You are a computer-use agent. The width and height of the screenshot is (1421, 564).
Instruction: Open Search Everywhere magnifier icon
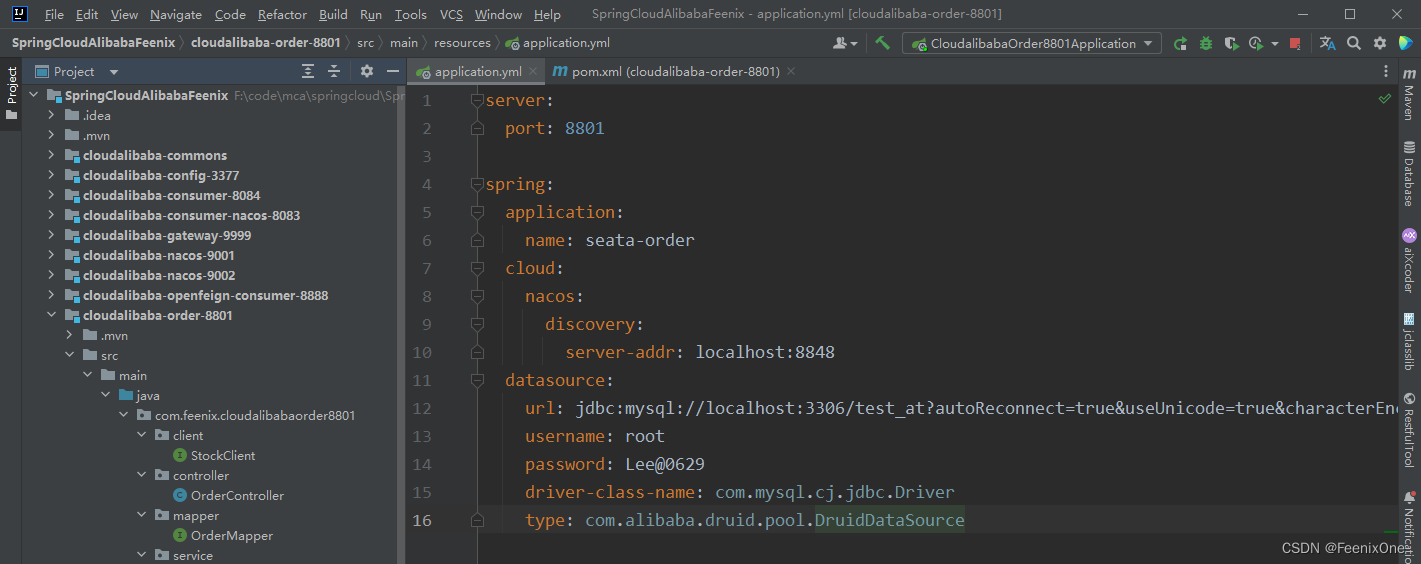pos(1354,43)
